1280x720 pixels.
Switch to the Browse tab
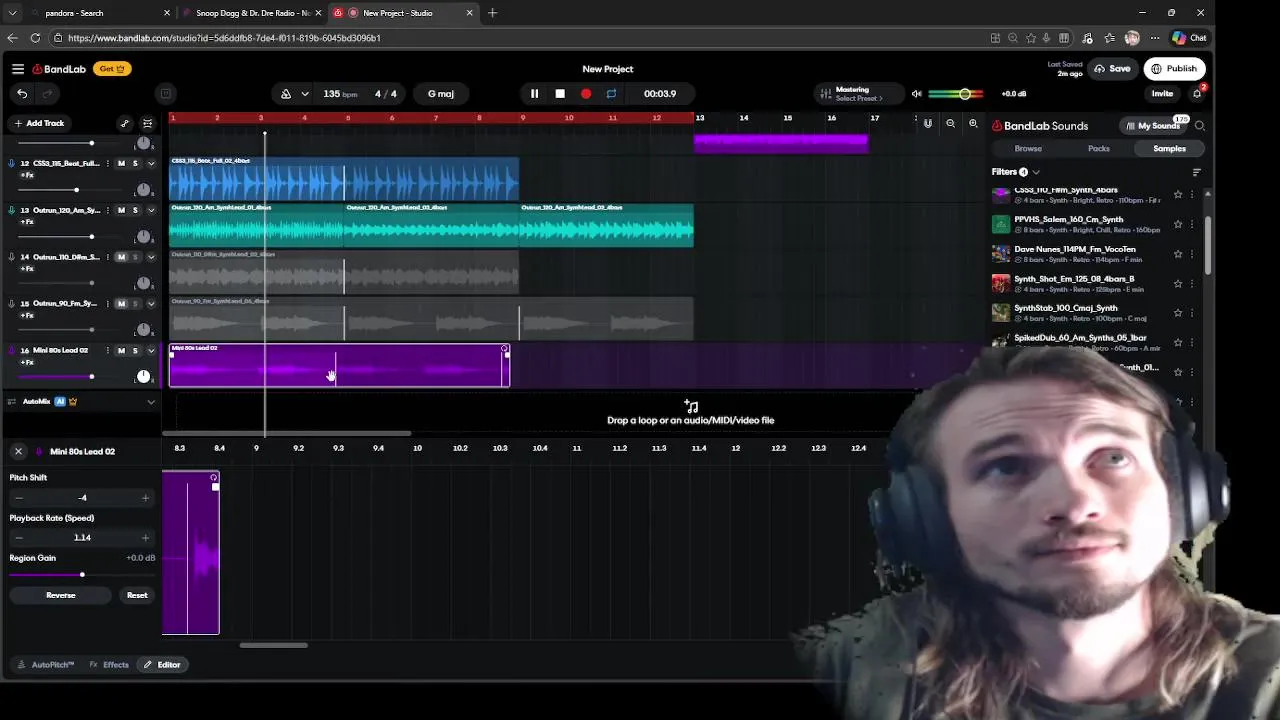(x=1028, y=149)
